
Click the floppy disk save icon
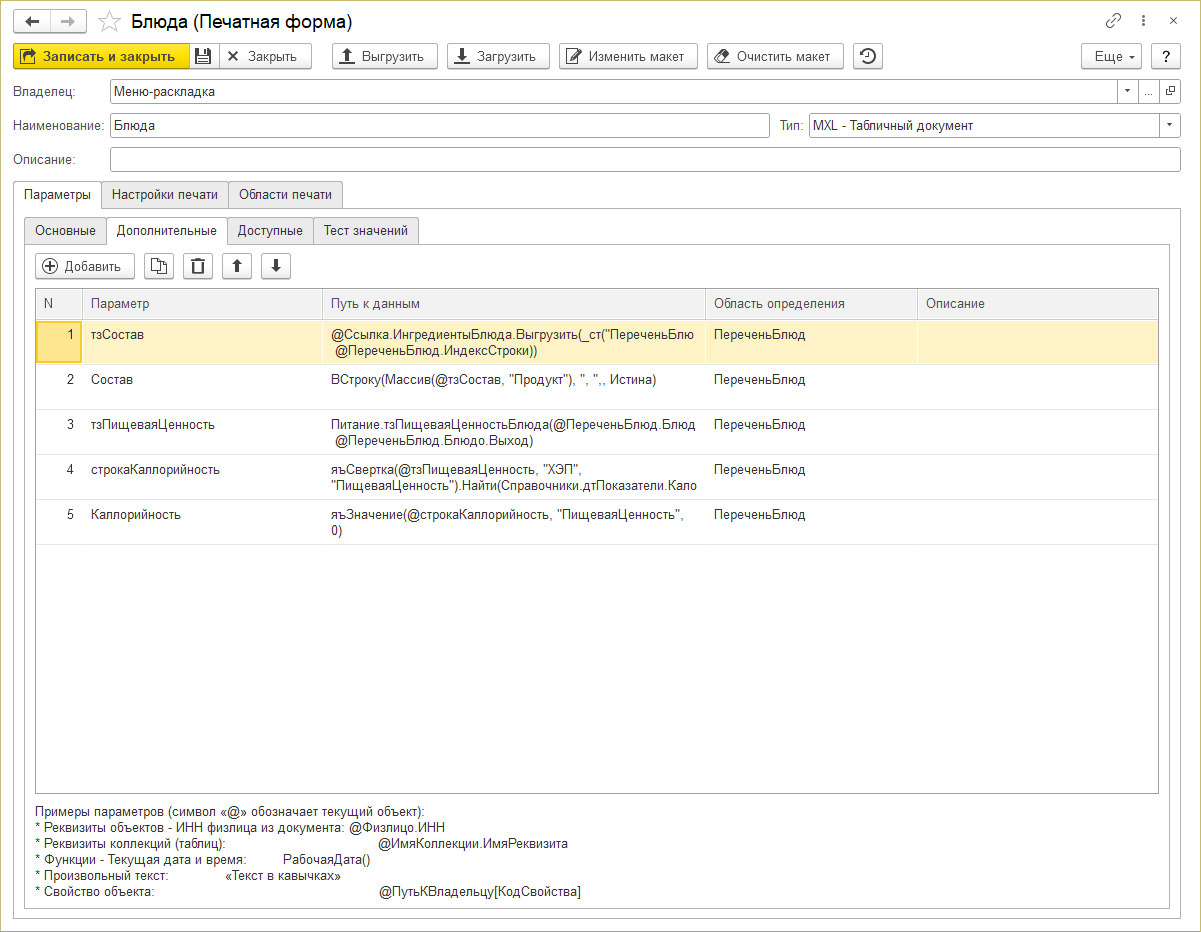(203, 57)
